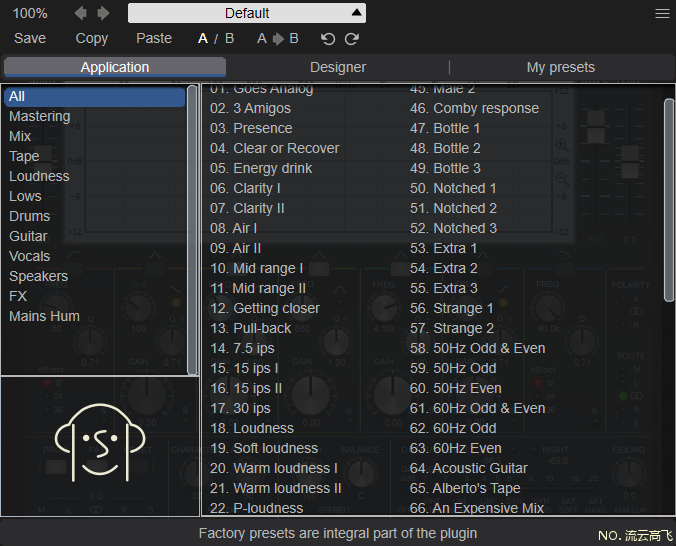
Task: Click the Copy button
Action: (91, 38)
